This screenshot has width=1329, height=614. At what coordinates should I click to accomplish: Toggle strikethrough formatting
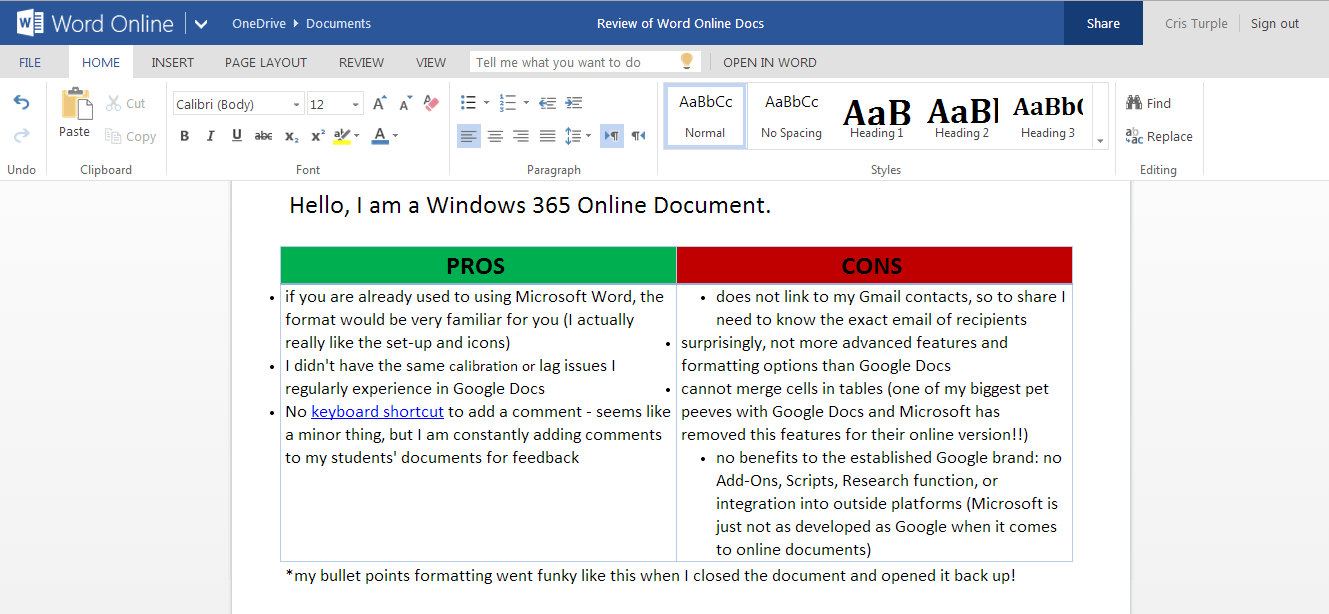coord(263,136)
